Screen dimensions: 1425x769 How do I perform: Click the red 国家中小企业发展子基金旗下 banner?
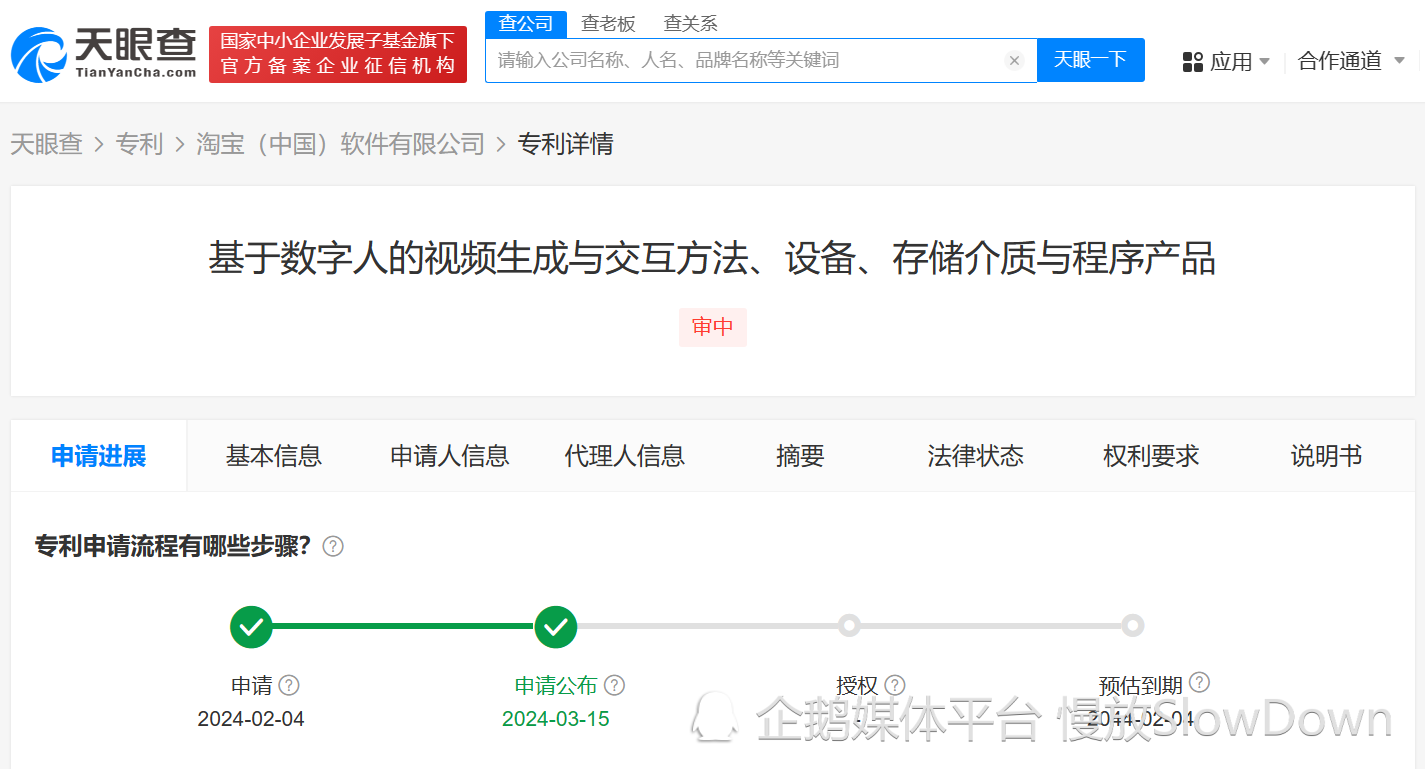pyautogui.click(x=338, y=54)
